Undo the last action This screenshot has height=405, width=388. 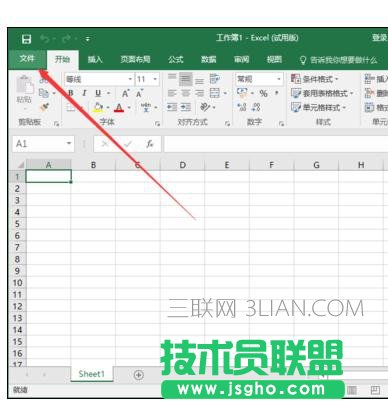(45, 39)
